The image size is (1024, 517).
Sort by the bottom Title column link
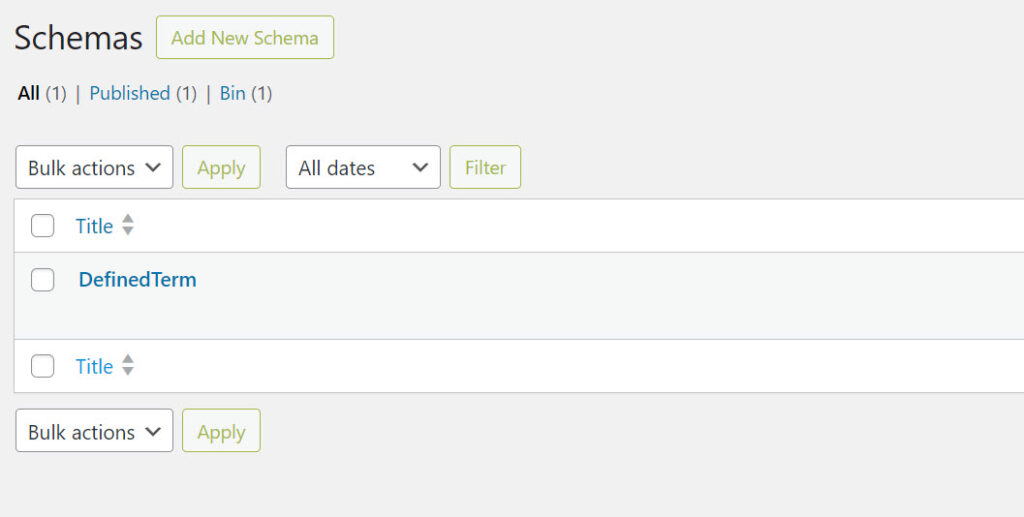click(x=94, y=367)
